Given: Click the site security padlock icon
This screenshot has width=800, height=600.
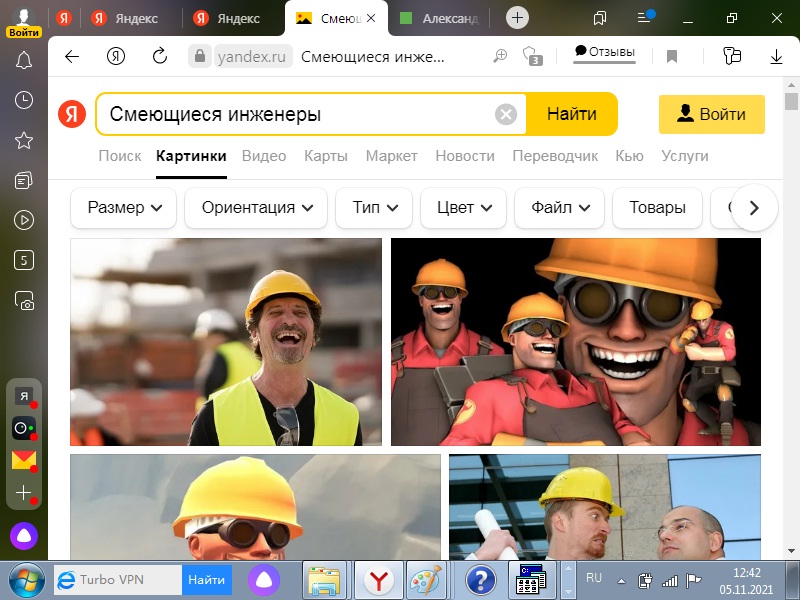Looking at the screenshot, I should pos(199,56).
